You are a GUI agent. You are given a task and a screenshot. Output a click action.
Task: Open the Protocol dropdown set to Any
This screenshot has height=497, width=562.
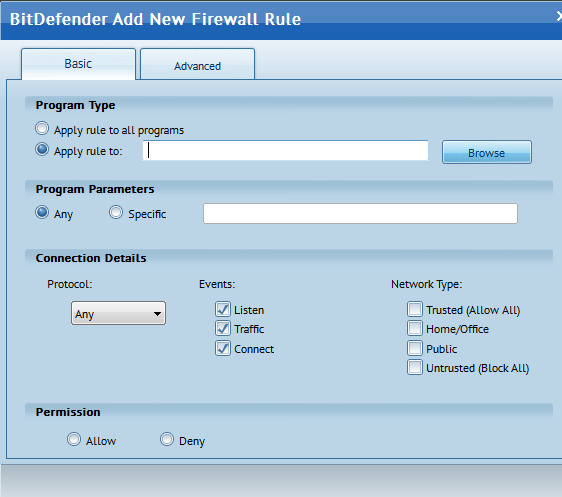(x=118, y=313)
